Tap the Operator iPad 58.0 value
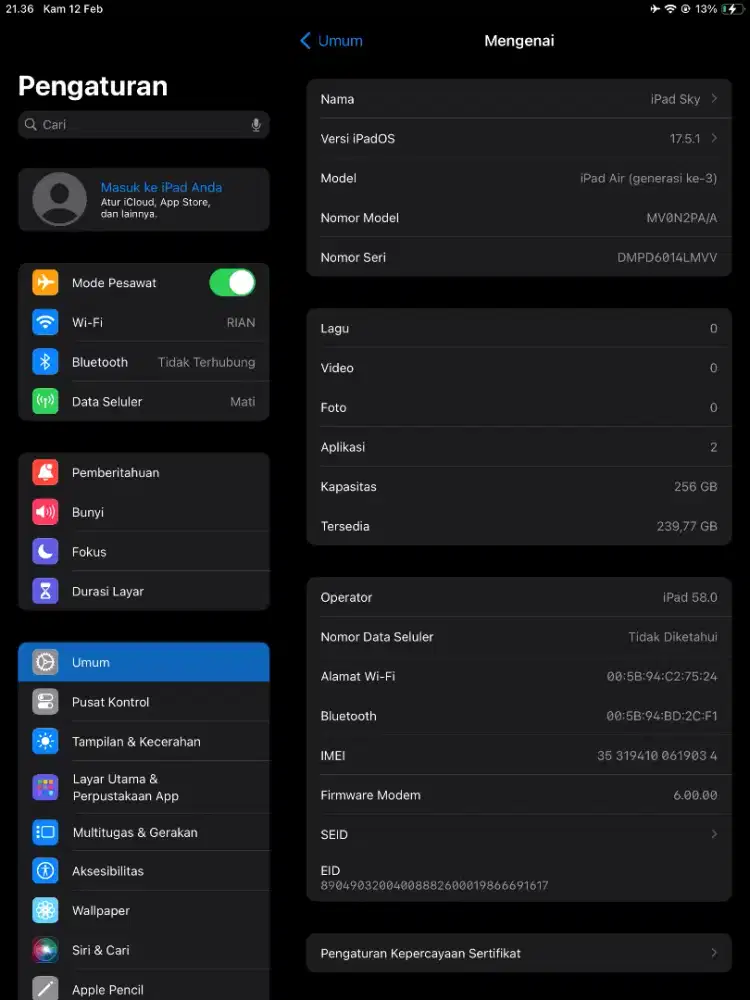The width and height of the screenshot is (750, 1000). coord(690,598)
